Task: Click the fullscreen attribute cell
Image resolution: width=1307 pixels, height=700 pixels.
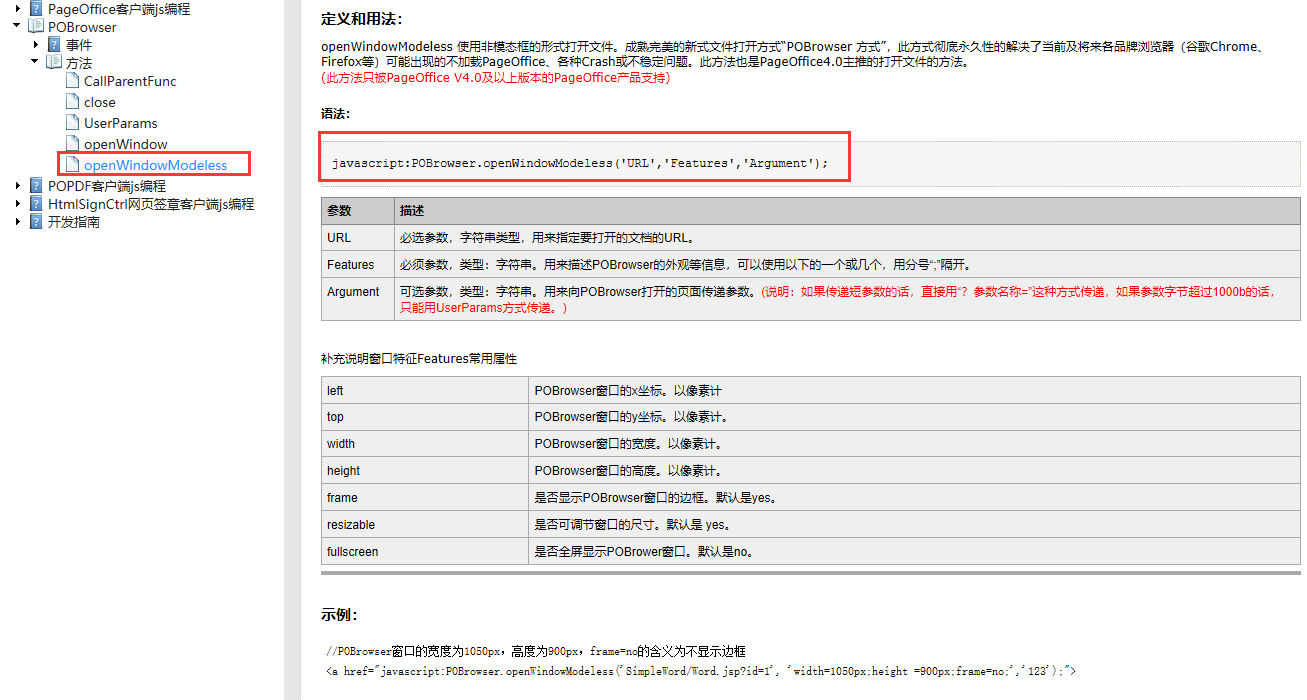Action: 425,552
